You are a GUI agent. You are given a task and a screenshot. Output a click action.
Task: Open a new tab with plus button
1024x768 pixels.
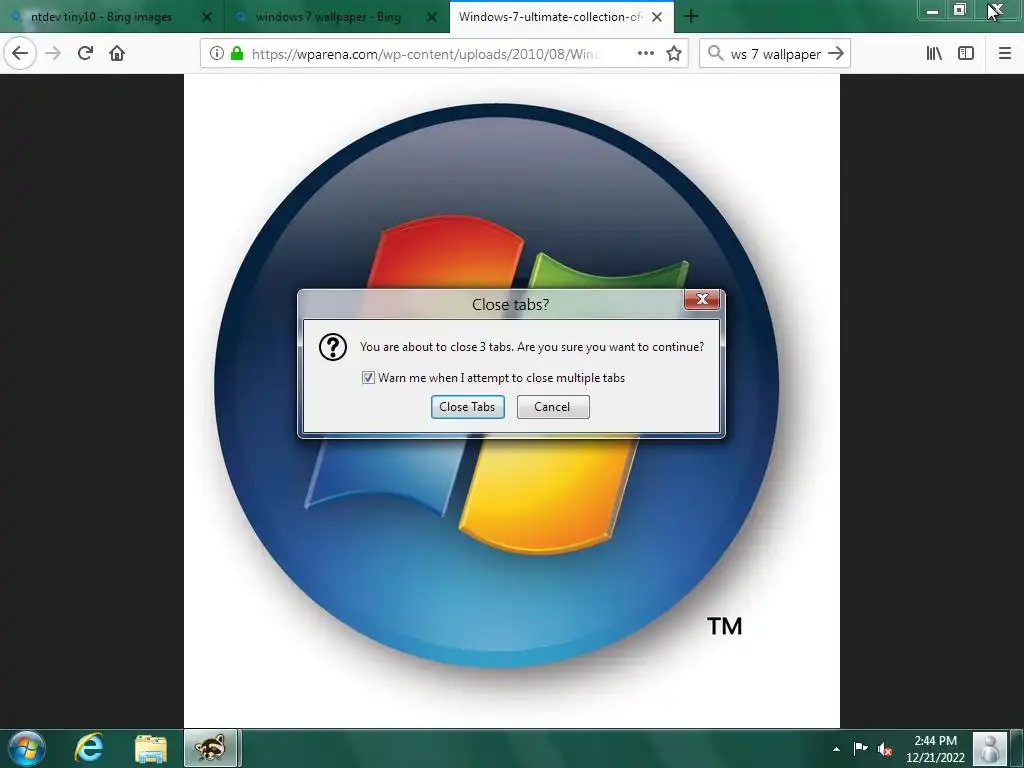pyautogui.click(x=691, y=17)
